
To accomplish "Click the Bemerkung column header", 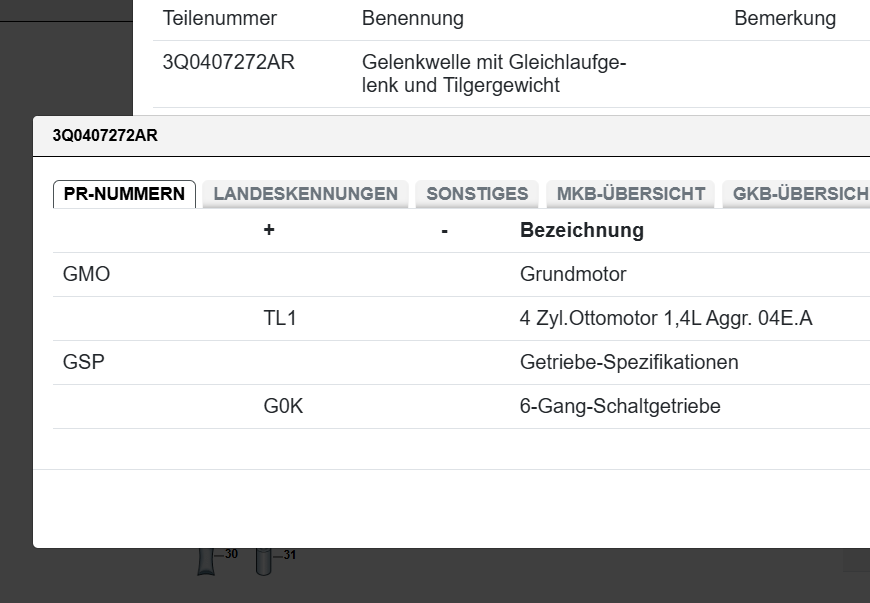I will coord(785,18).
